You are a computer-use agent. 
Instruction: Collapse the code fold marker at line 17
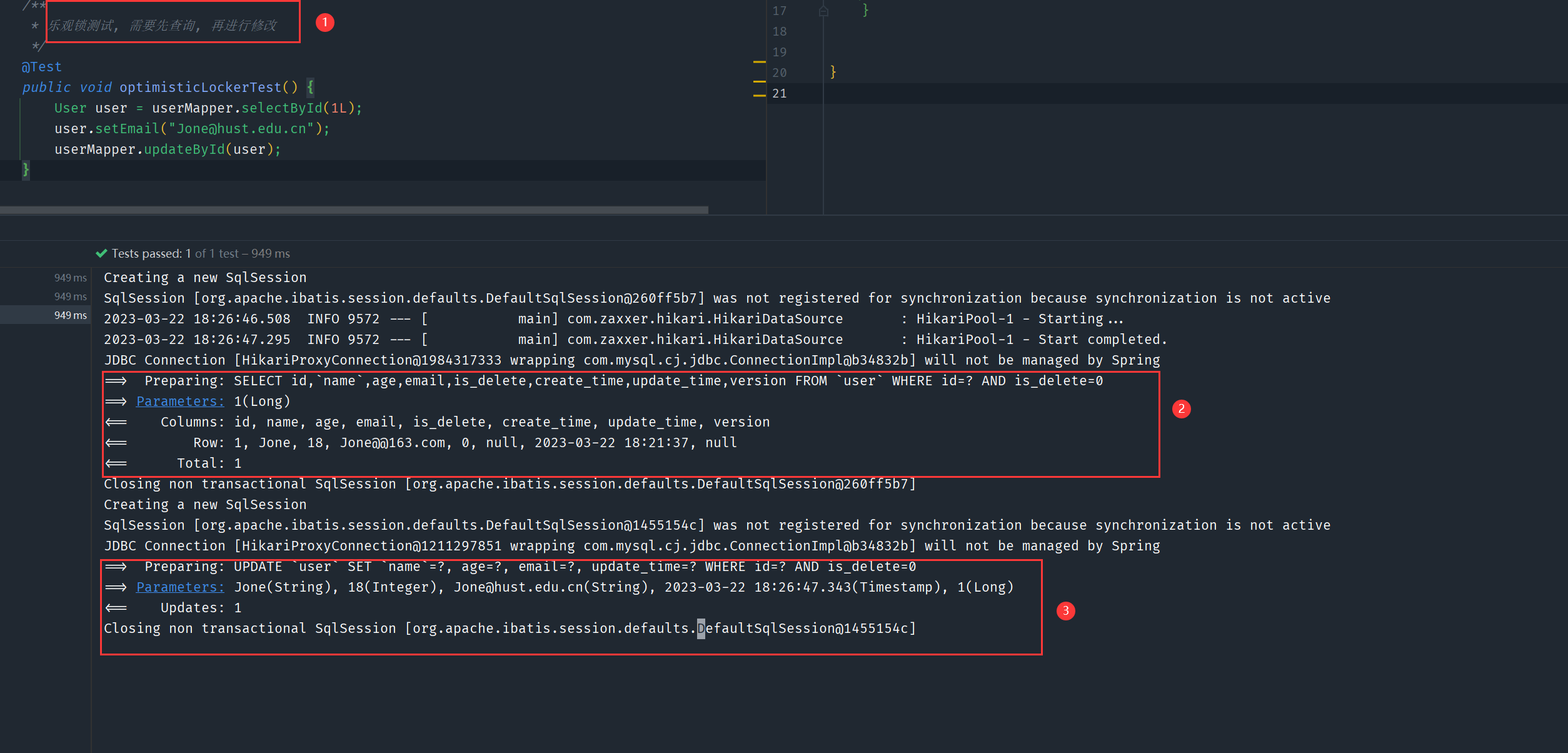click(823, 11)
